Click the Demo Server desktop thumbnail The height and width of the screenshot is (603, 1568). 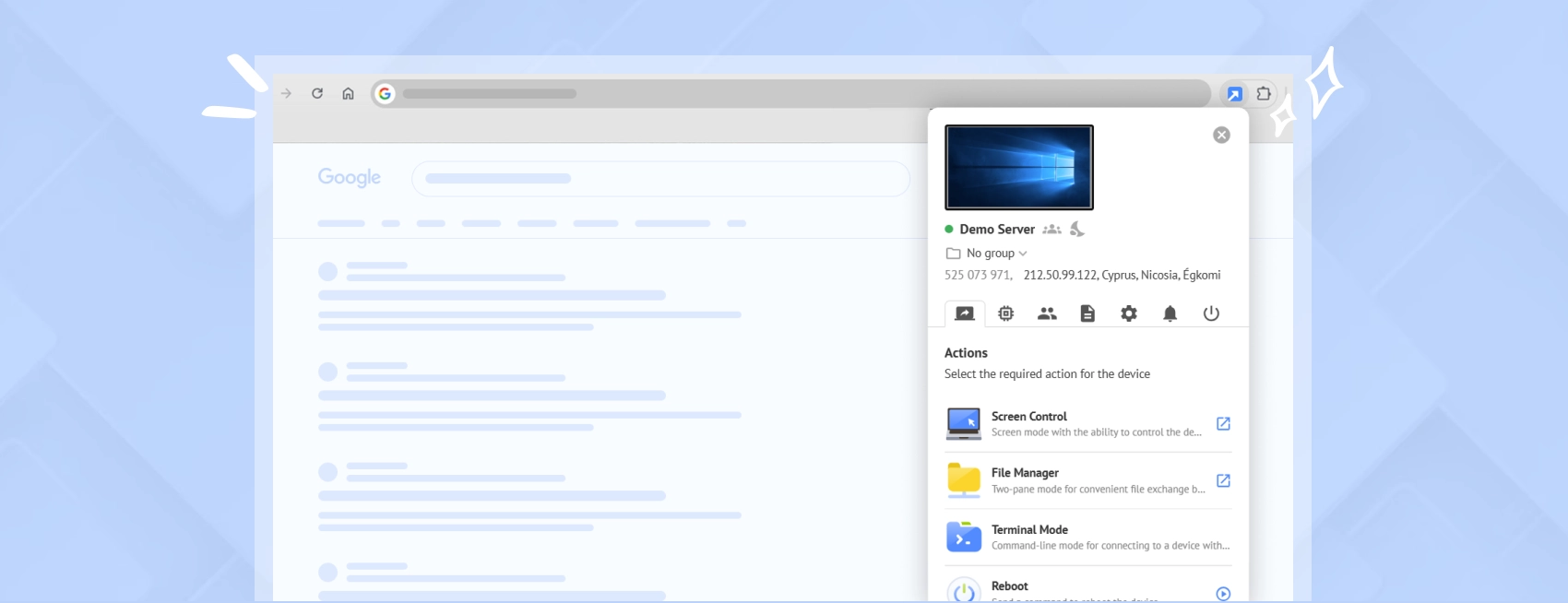[1019, 168]
